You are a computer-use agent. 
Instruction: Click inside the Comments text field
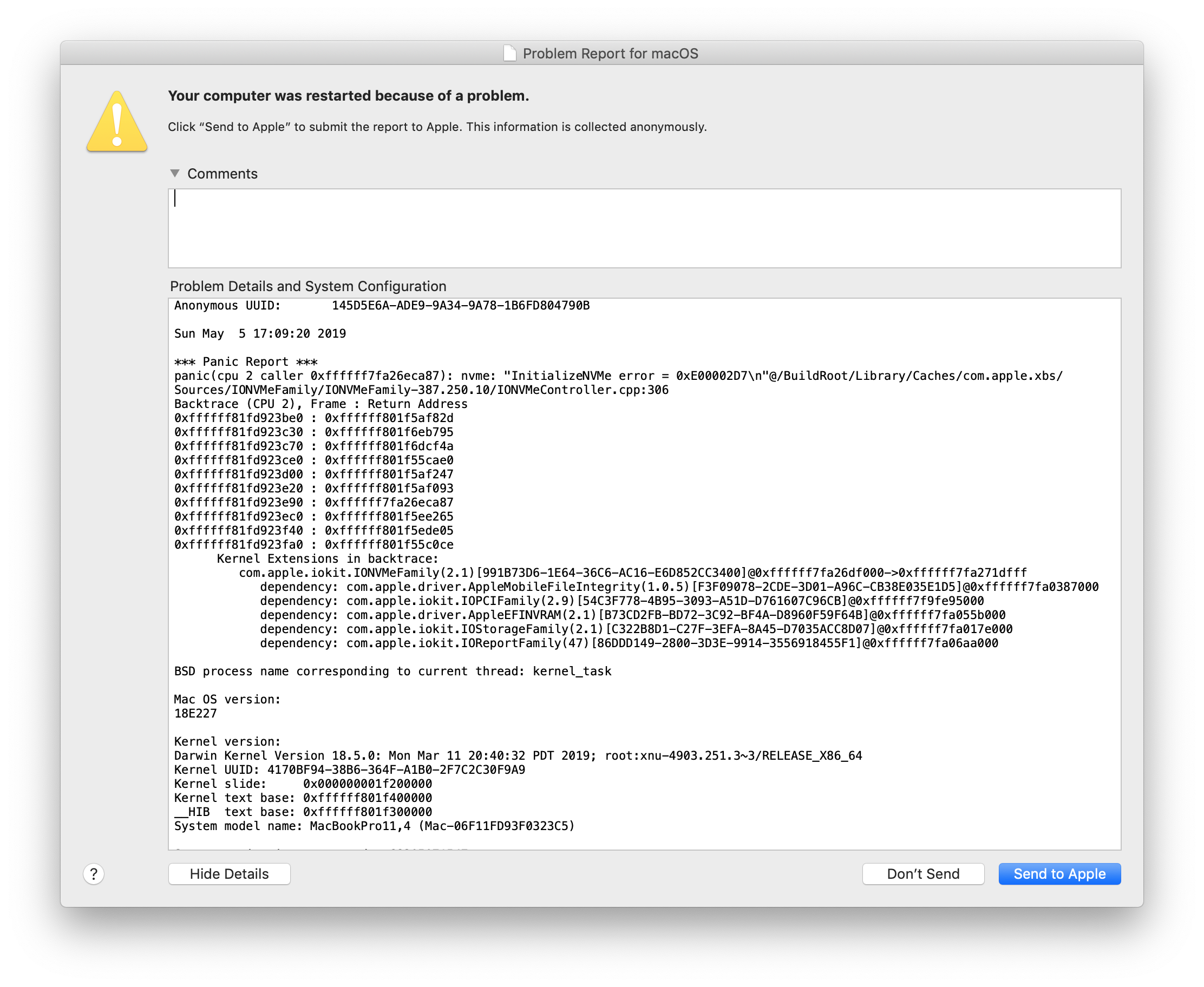[644, 228]
